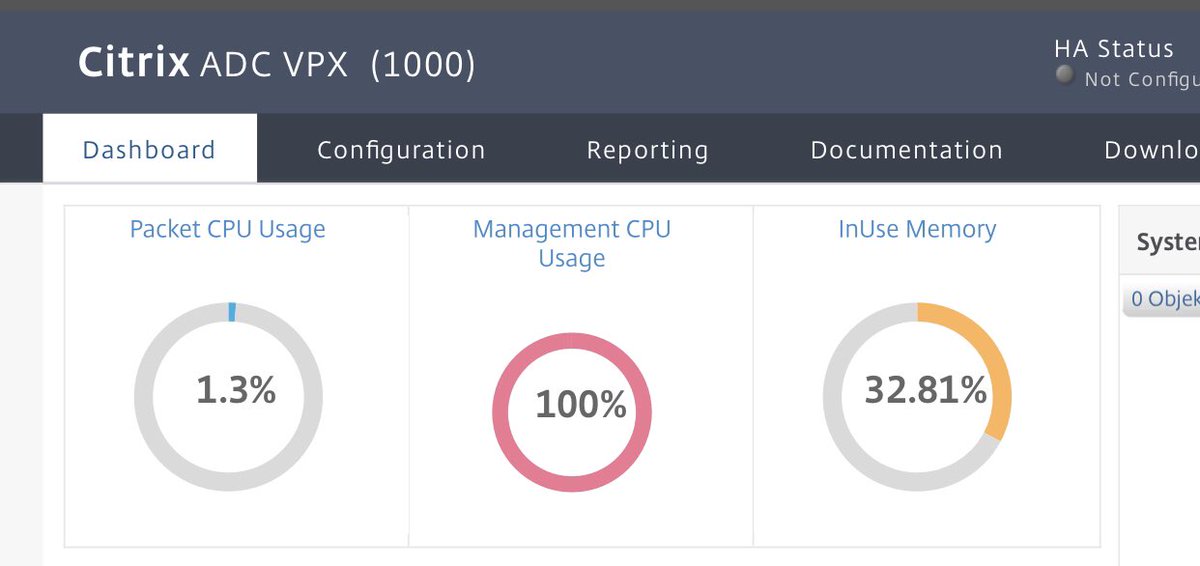Click the HA Status label
The height and width of the screenshot is (566, 1200).
tap(1114, 48)
